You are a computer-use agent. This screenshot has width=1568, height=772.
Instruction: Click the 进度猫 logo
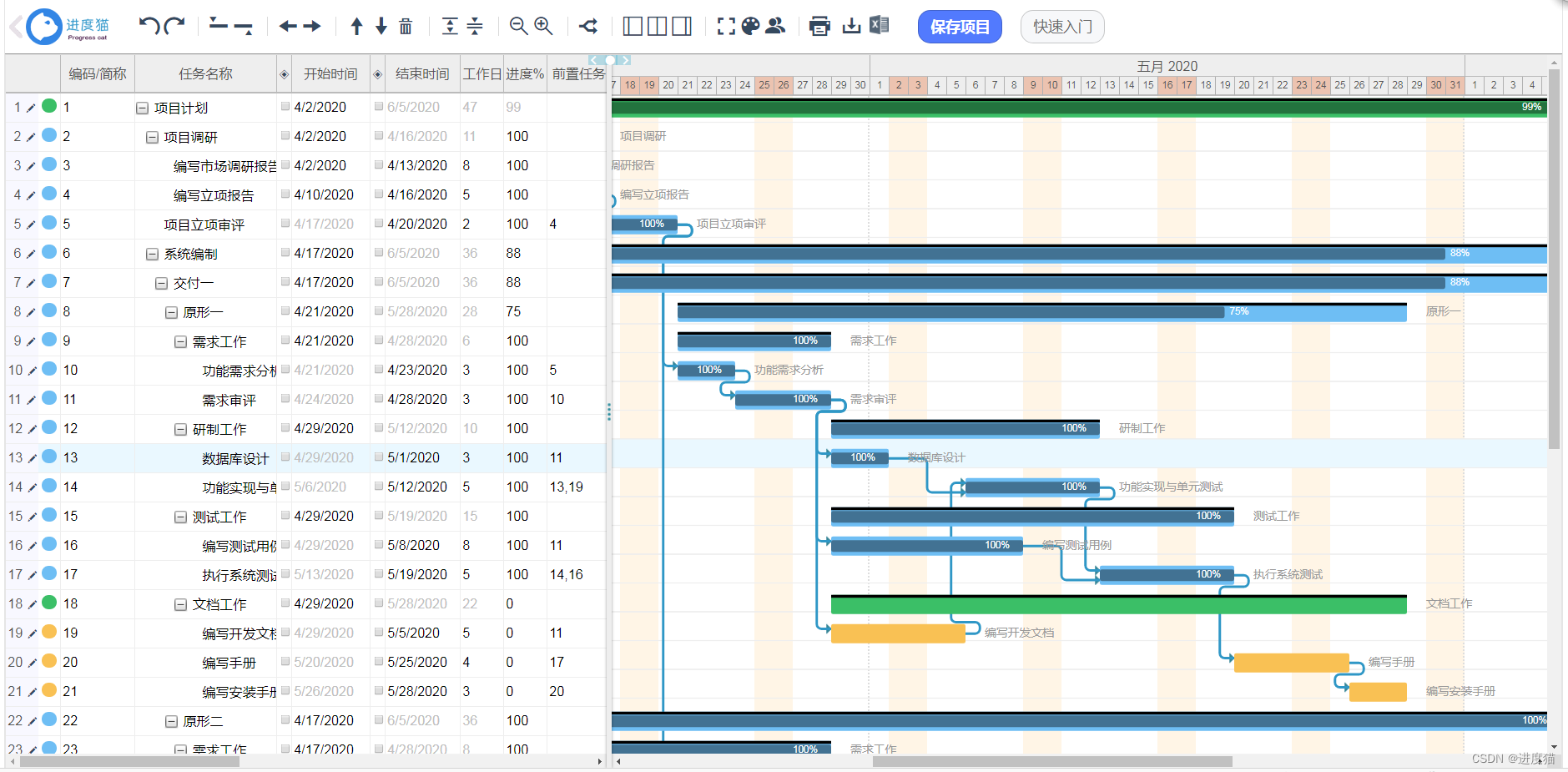coord(69,27)
